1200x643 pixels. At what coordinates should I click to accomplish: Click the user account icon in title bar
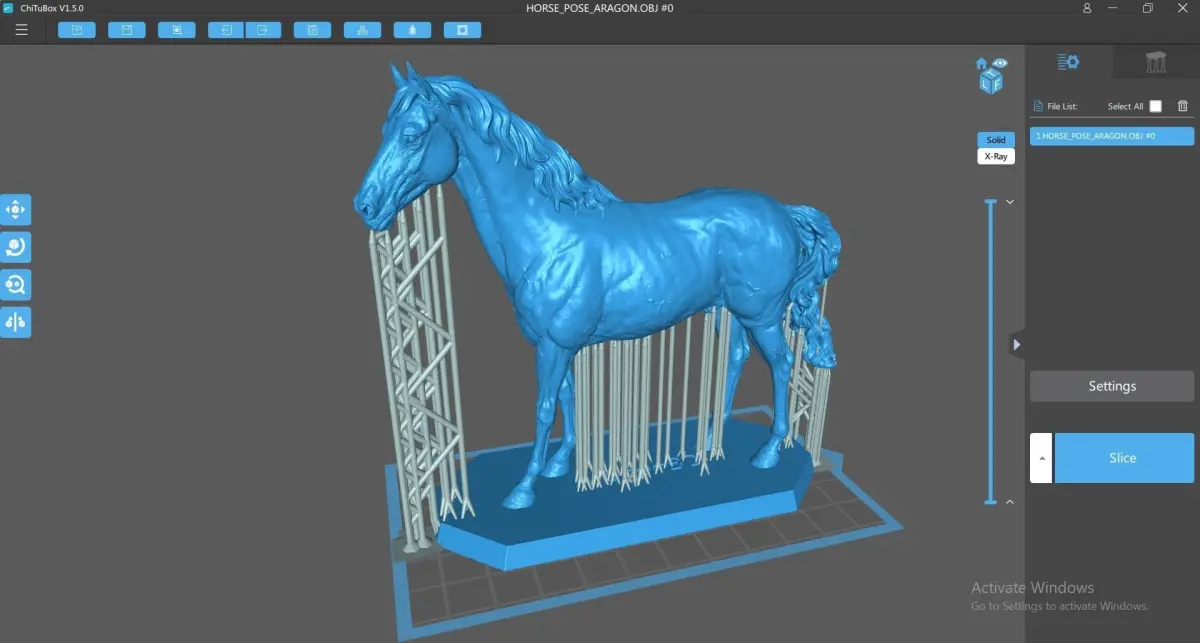1087,8
